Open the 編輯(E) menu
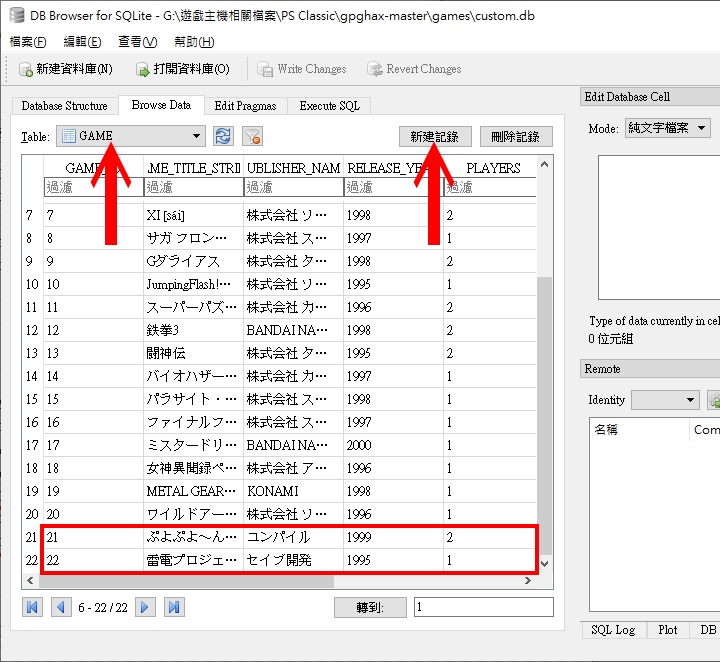This screenshot has width=720, height=662. (82, 42)
